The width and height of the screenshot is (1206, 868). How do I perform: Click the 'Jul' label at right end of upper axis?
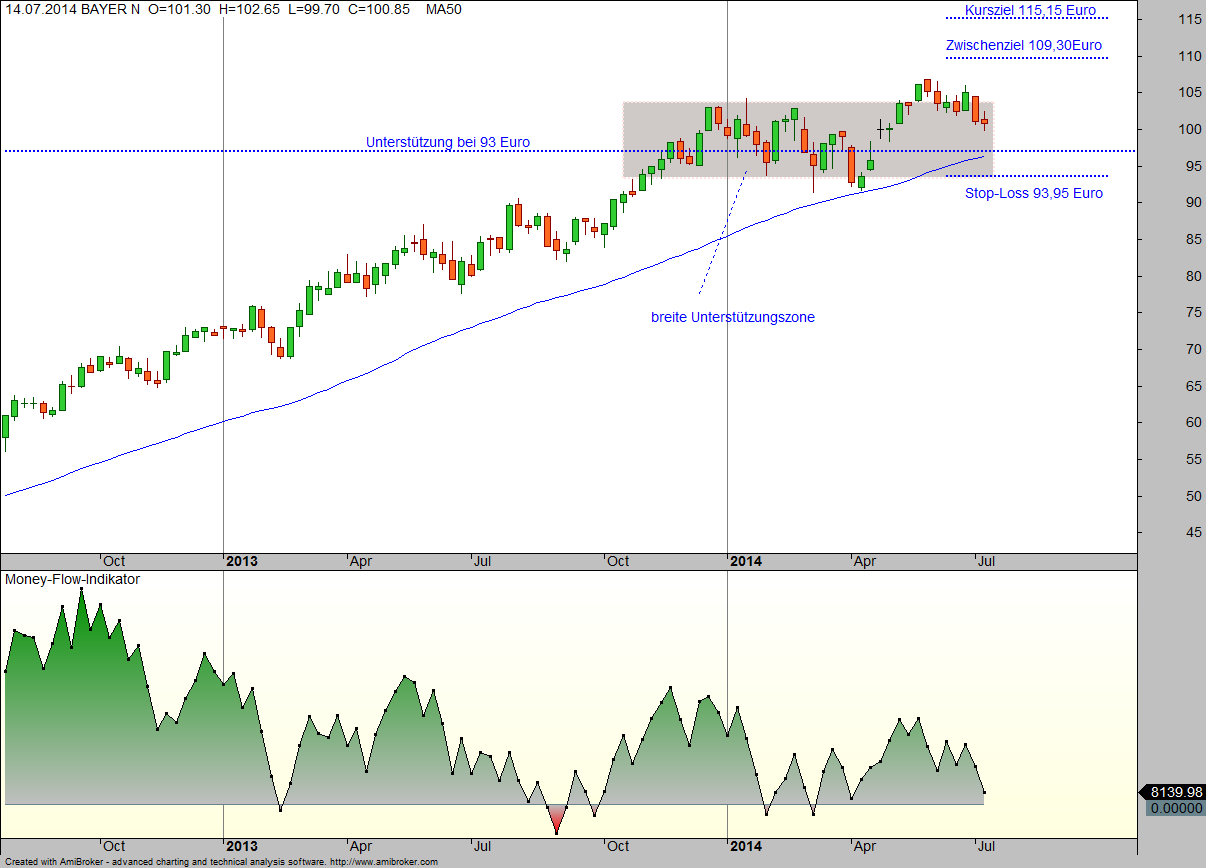(x=986, y=561)
